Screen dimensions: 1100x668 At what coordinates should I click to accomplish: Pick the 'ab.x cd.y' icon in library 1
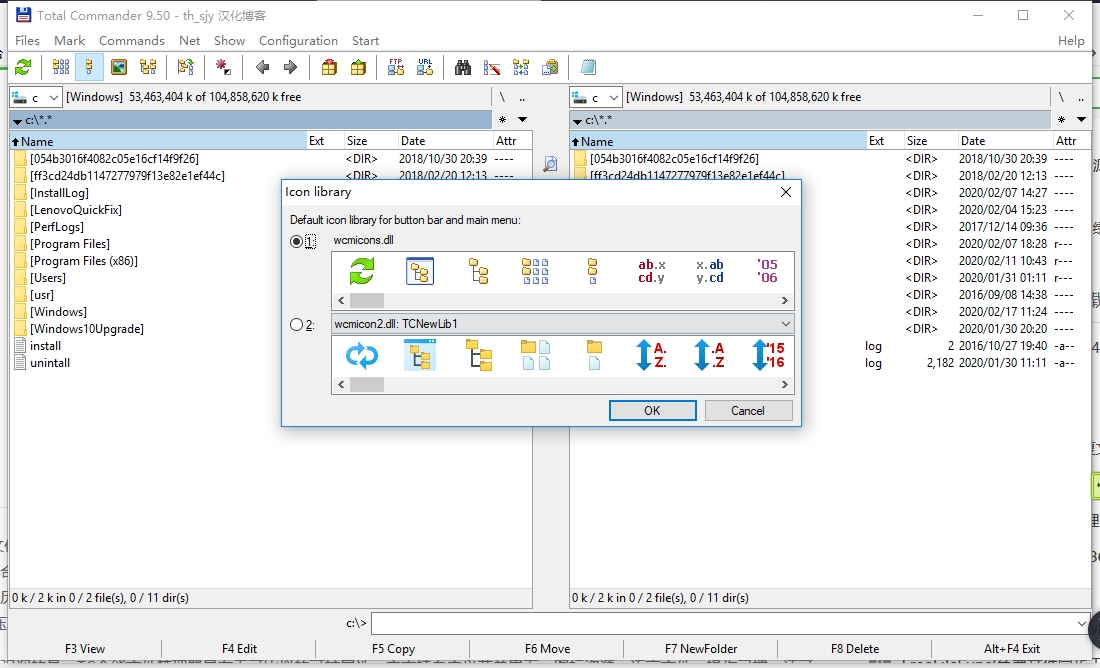tap(652, 271)
